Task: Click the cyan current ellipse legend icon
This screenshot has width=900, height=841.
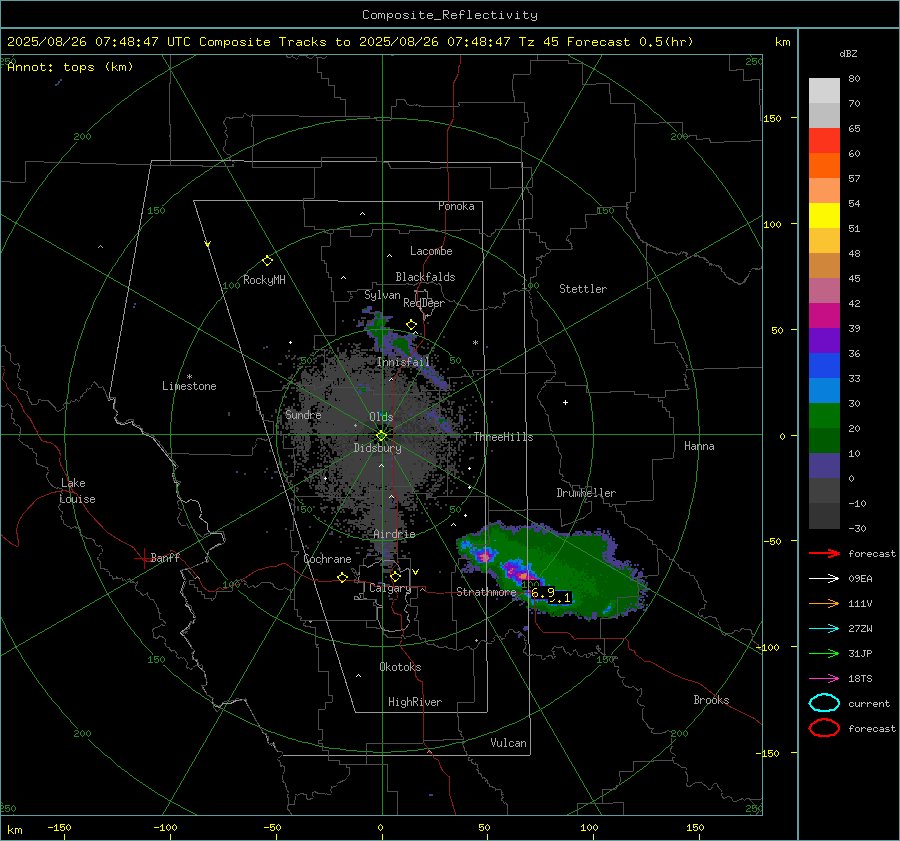Action: pyautogui.click(x=824, y=703)
